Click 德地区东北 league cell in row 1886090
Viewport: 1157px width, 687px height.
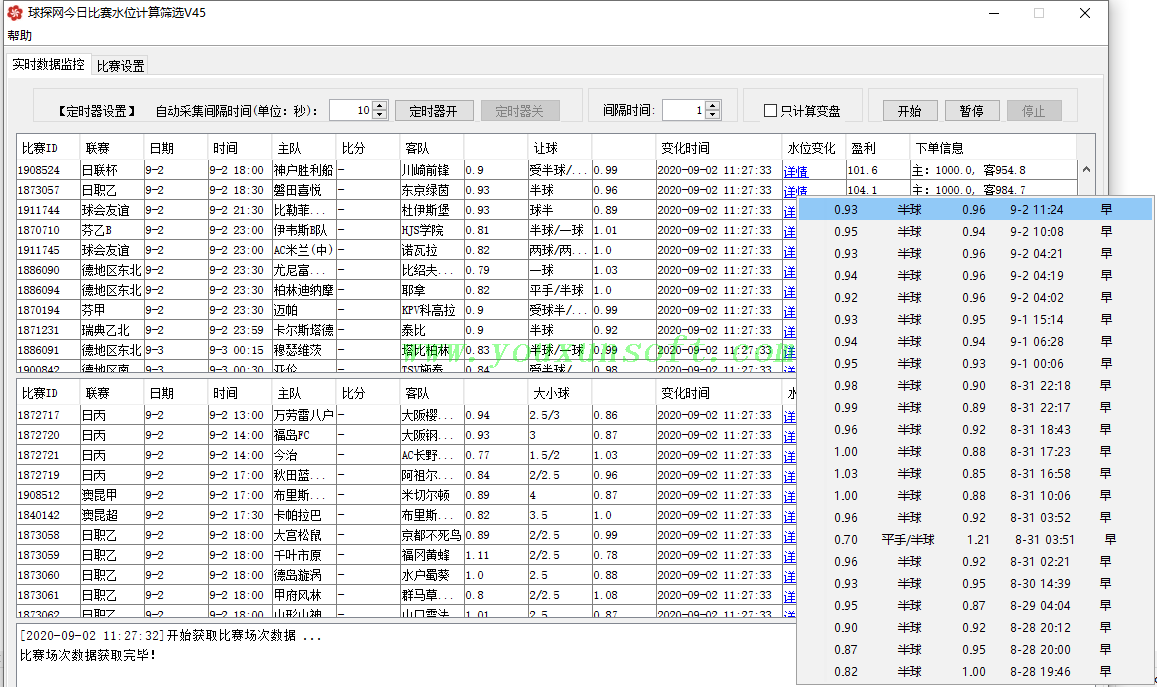click(111, 270)
